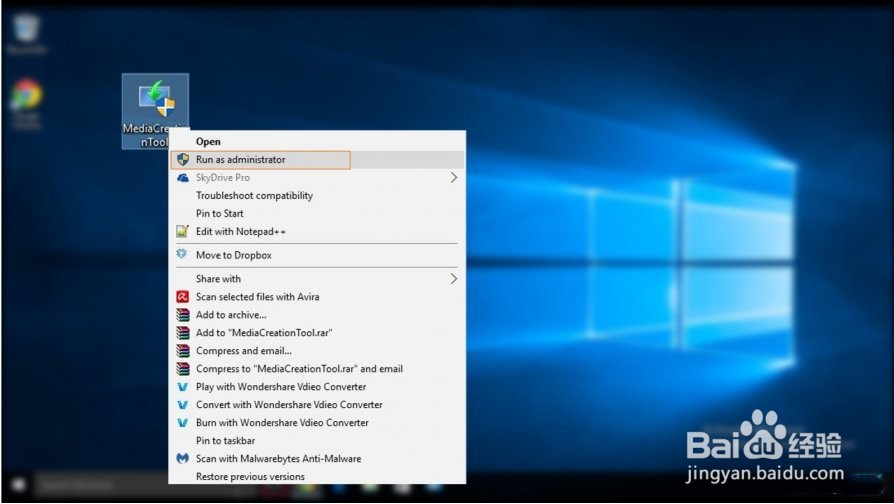The height and width of the screenshot is (504, 894).
Task: Choose Play with Wondershare Vdieo Converter
Action: (317, 387)
